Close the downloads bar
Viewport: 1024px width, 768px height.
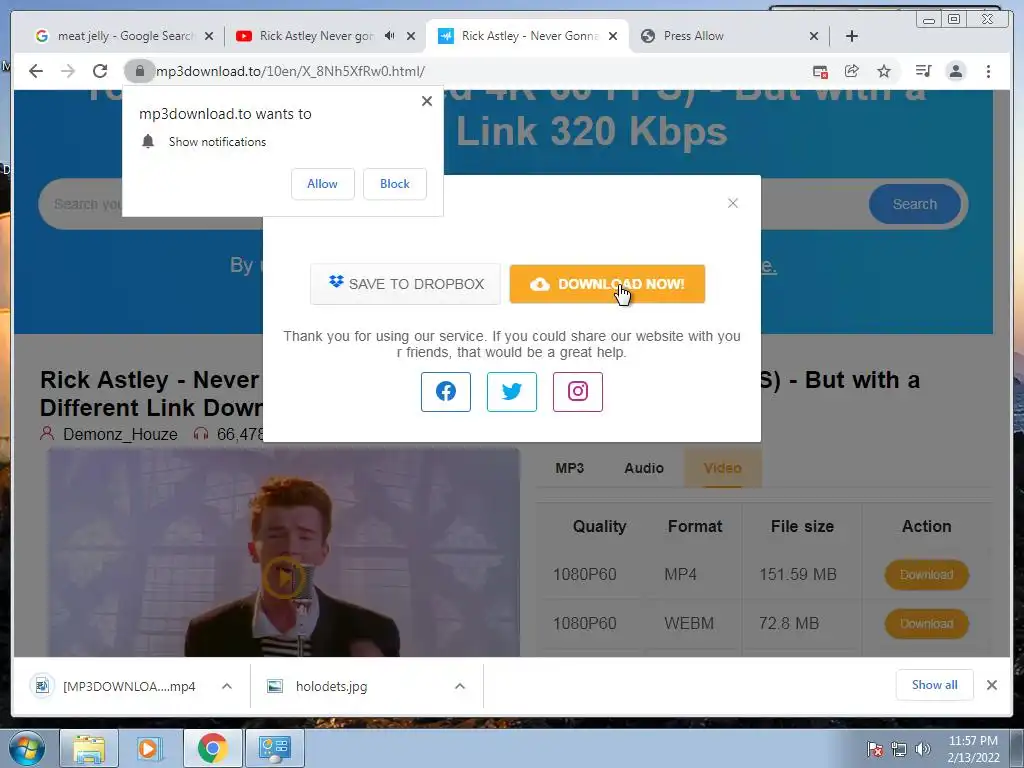click(991, 685)
